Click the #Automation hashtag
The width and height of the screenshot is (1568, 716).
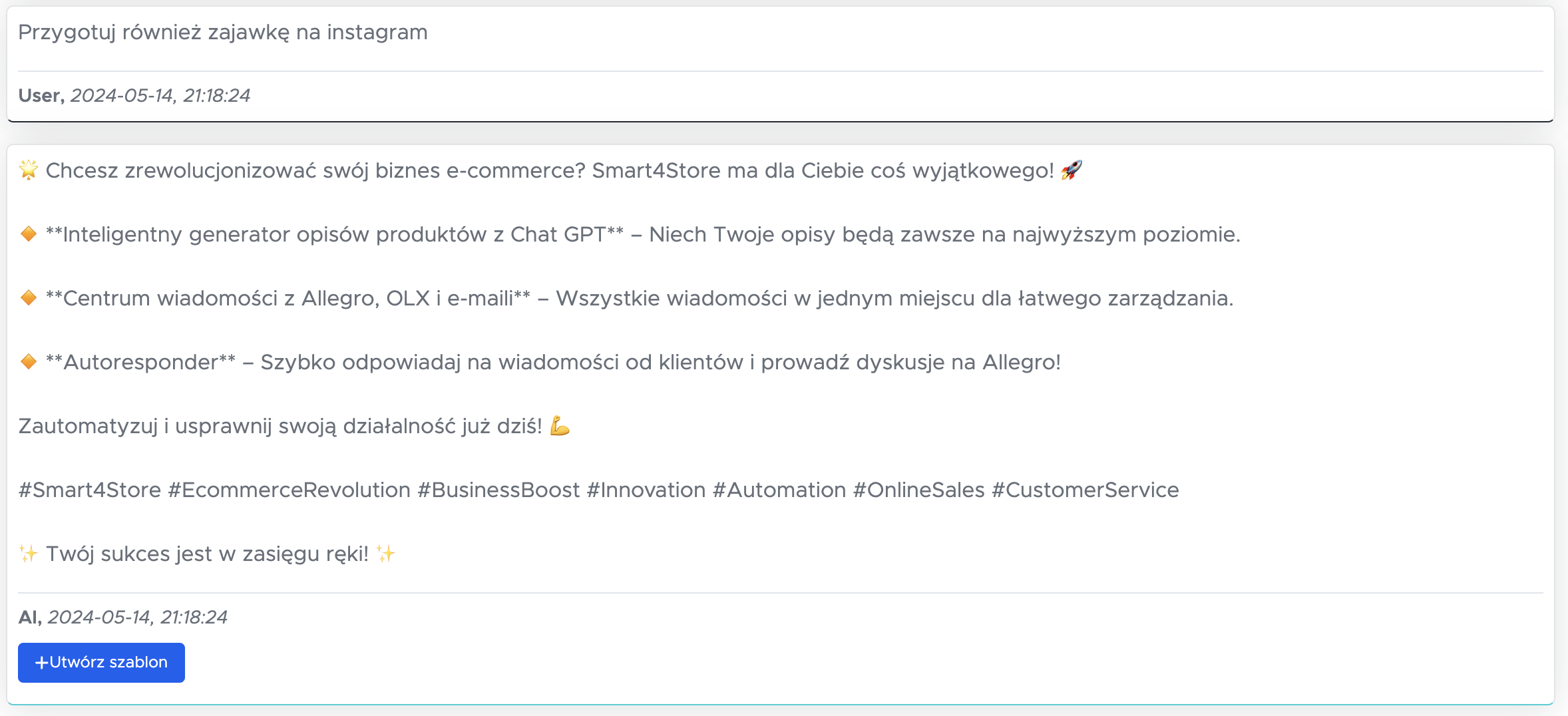(779, 490)
